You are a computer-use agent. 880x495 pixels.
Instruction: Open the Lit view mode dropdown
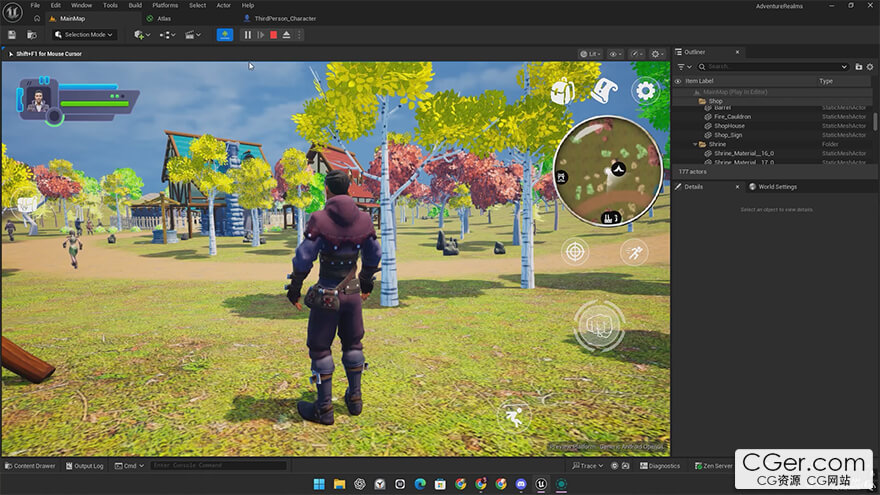click(x=591, y=54)
